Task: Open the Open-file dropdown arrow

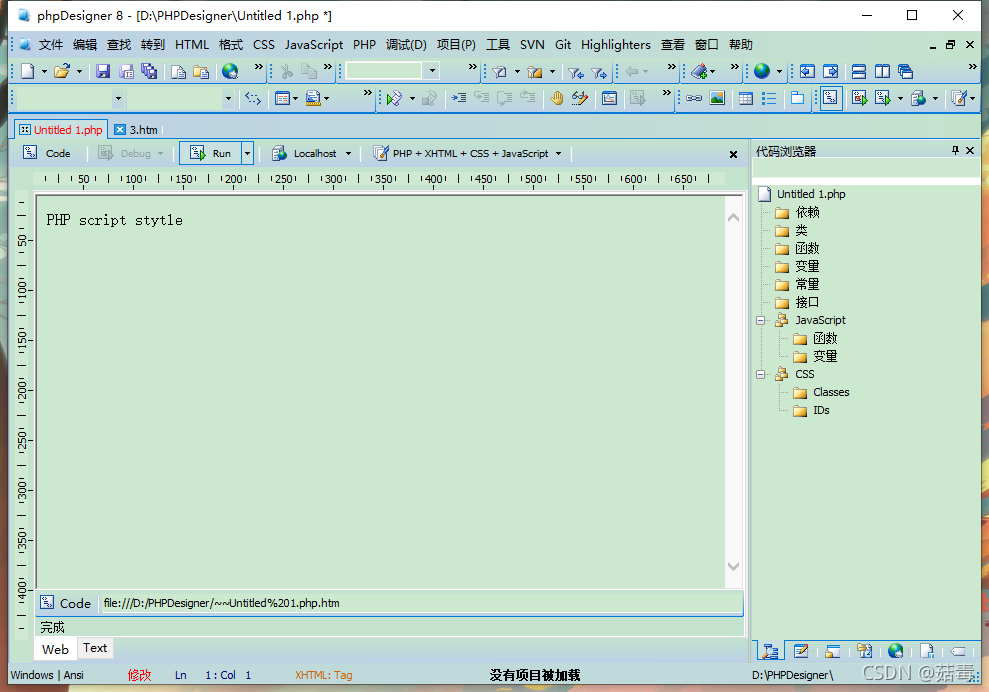Action: click(x=79, y=71)
